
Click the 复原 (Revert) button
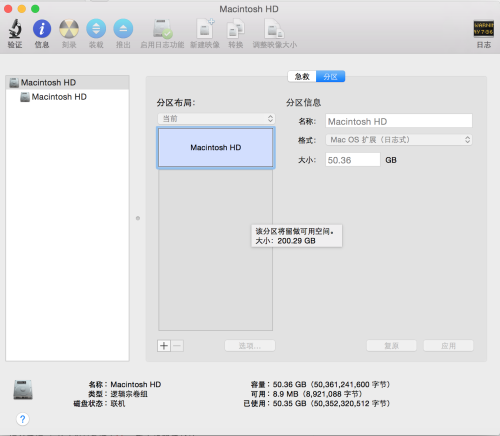point(391,346)
